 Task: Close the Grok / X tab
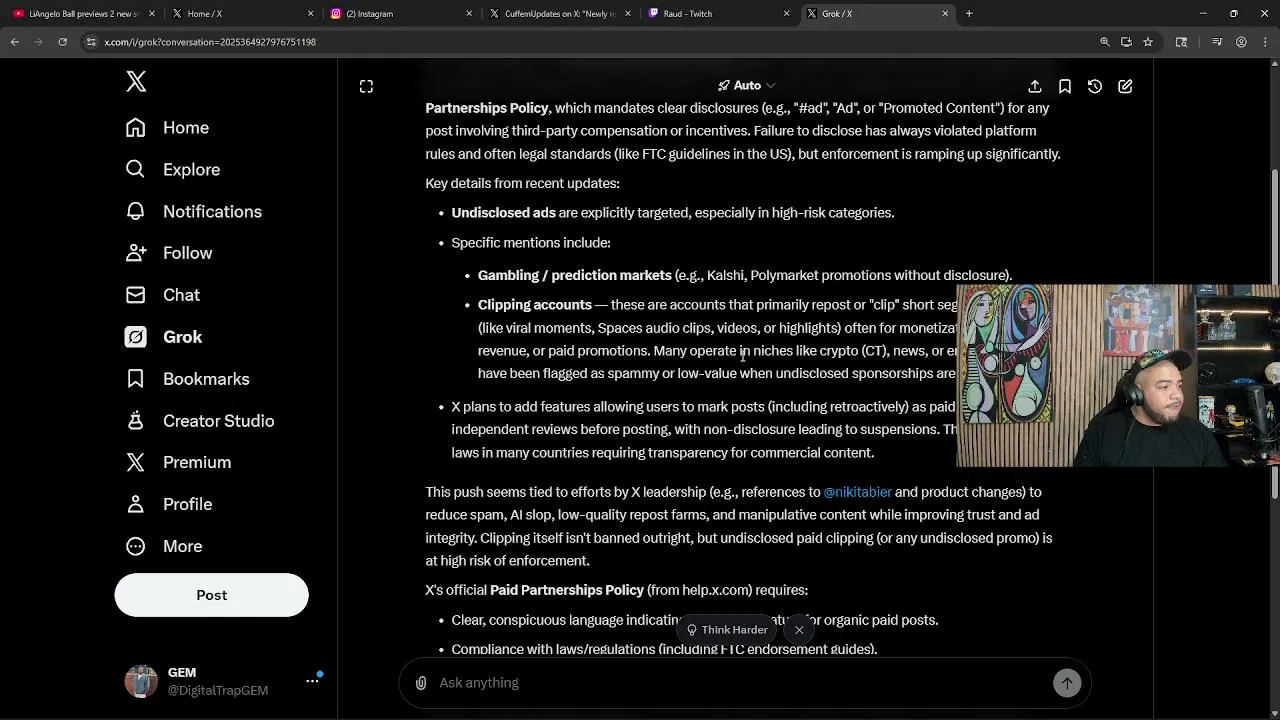tap(945, 14)
